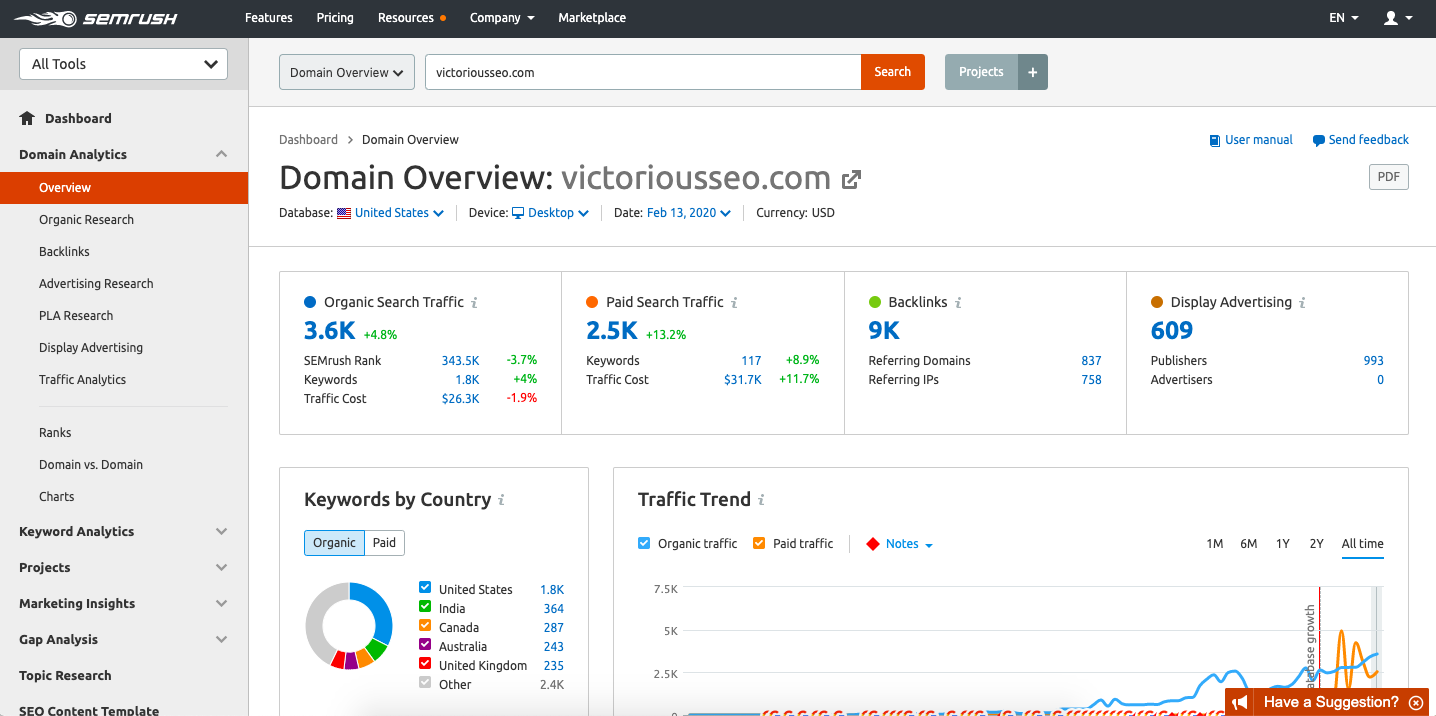The image size is (1436, 716).
Task: Click the info icon beside Backlinks
Action: (x=958, y=302)
